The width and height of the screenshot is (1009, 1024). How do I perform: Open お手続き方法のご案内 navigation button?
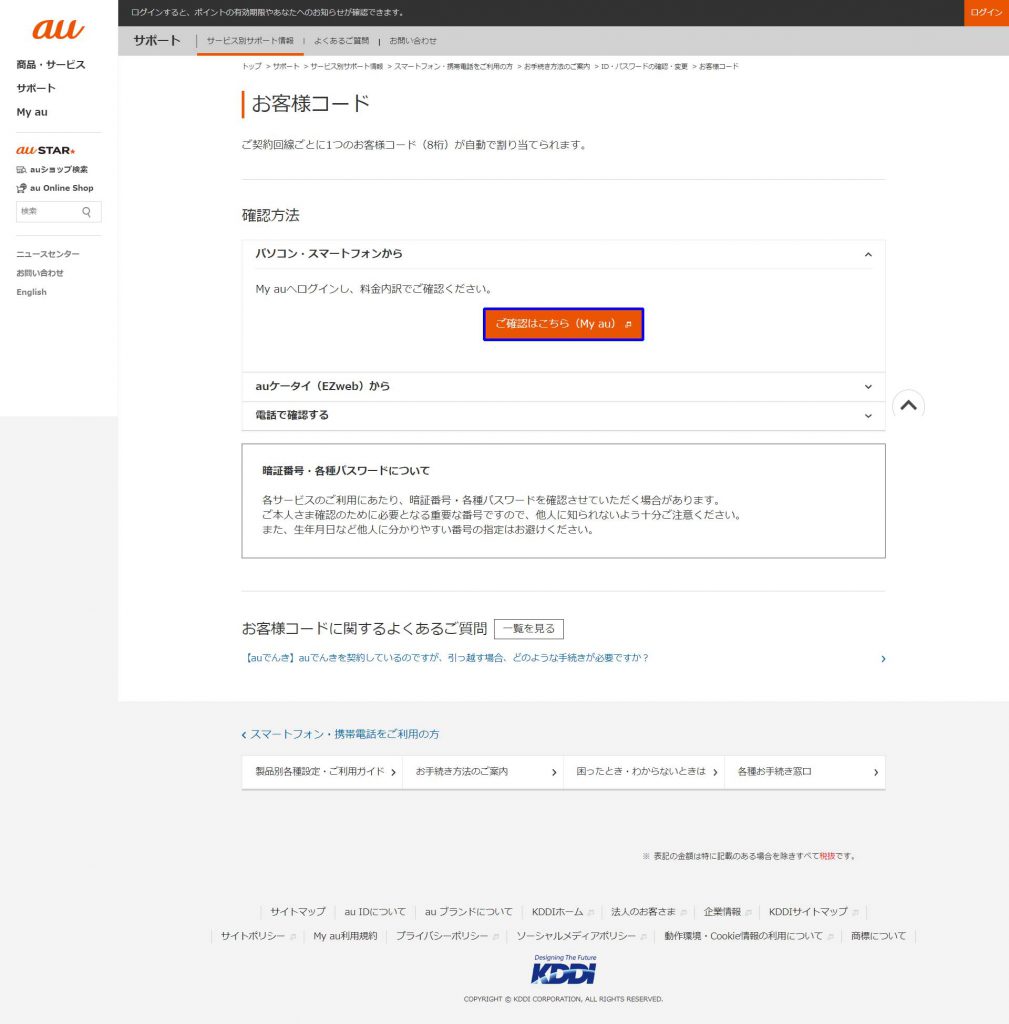[483, 772]
